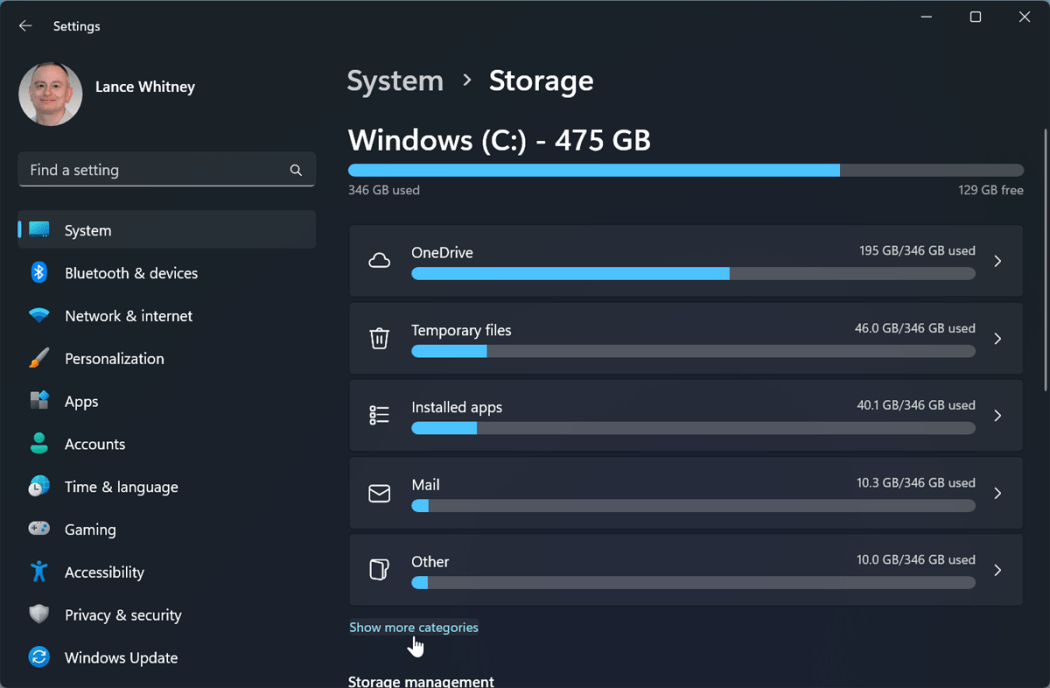Minimize the Settings window
The width and height of the screenshot is (1050, 688).
[926, 17]
